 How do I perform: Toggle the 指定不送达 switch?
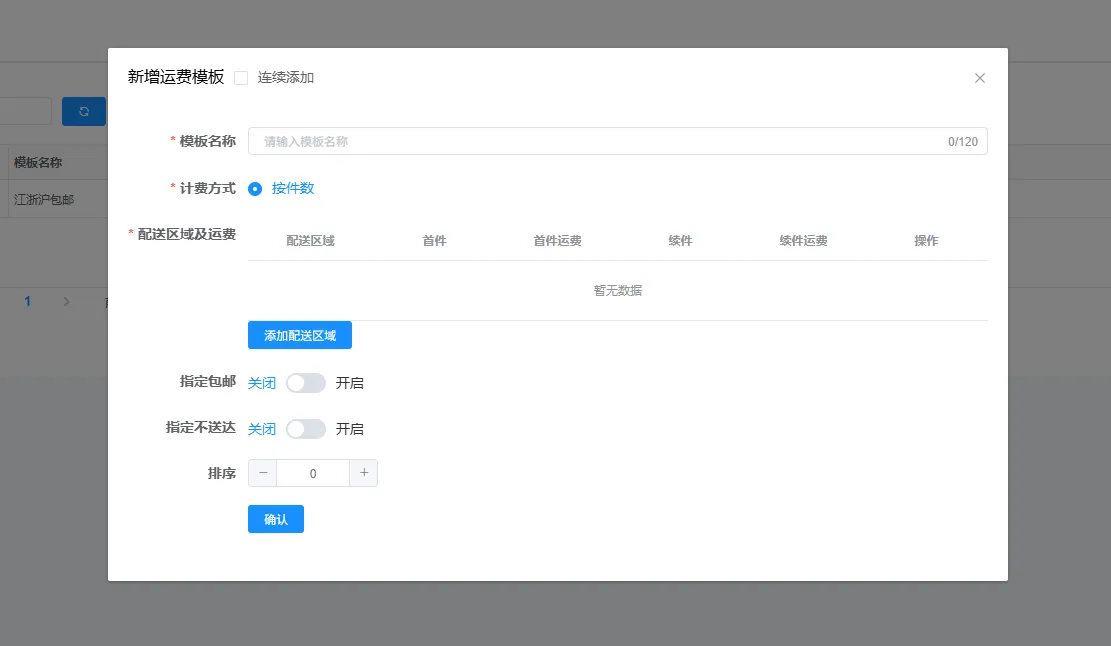pyautogui.click(x=305, y=429)
